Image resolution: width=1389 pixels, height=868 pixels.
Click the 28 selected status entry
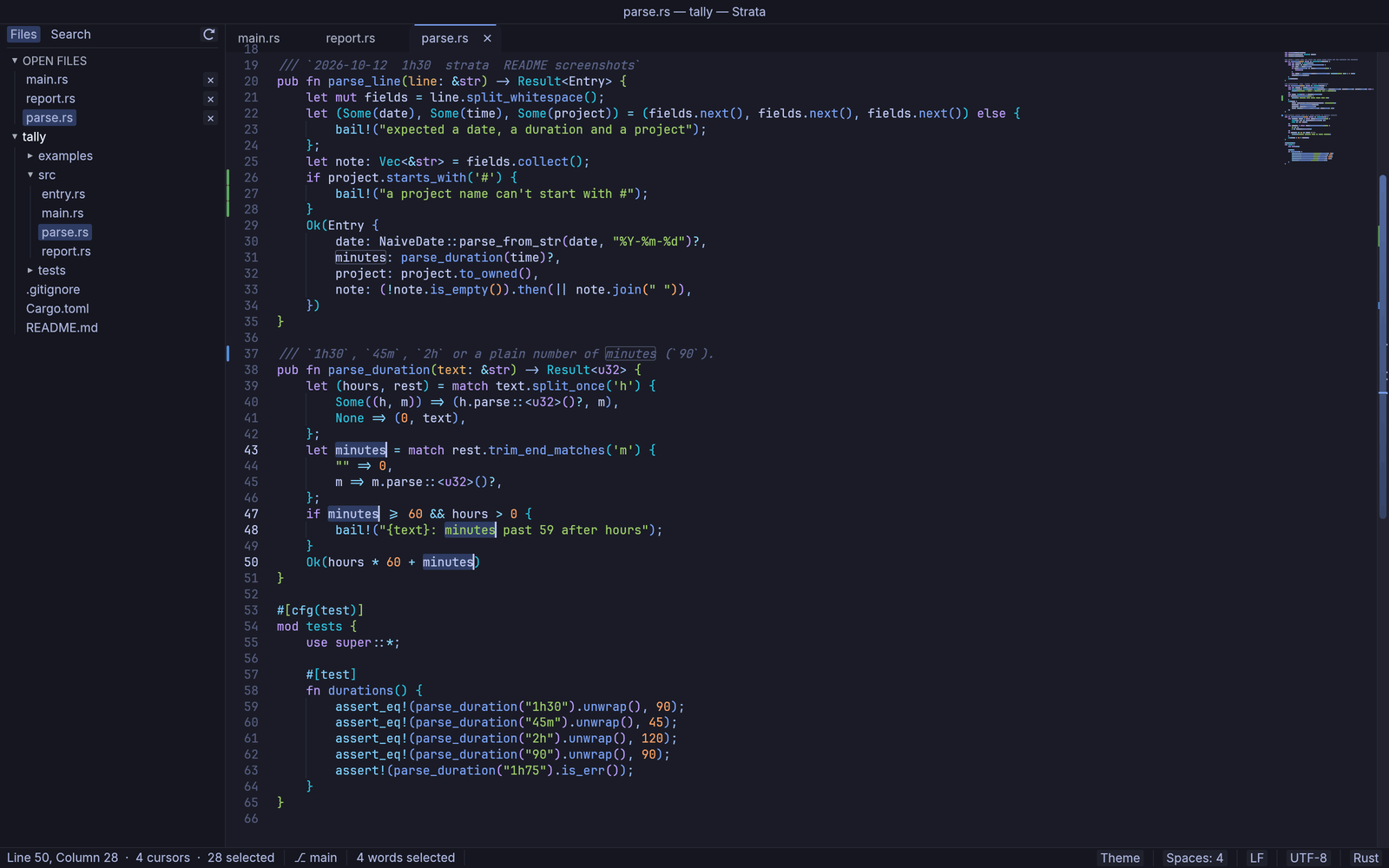(240, 858)
